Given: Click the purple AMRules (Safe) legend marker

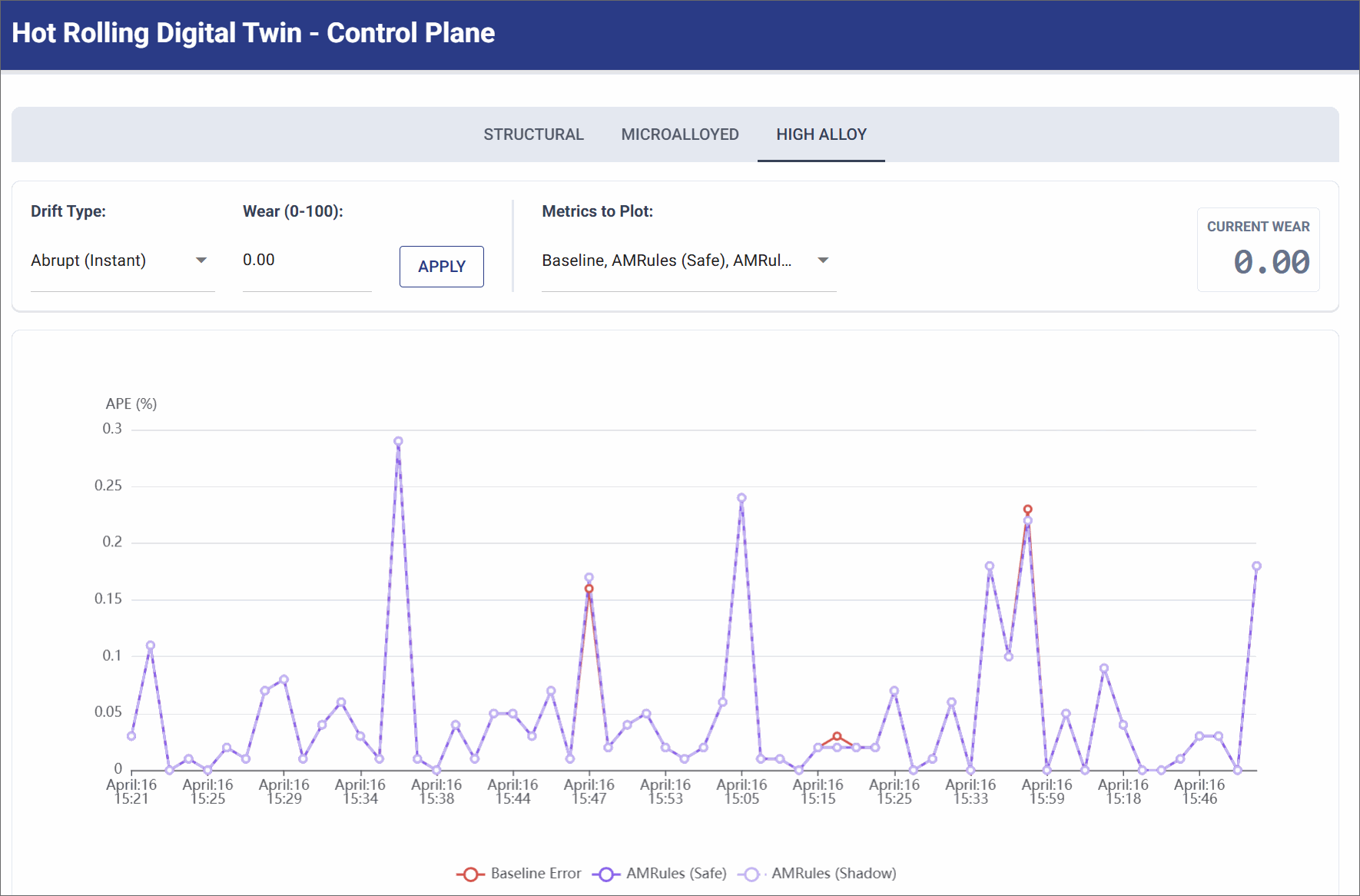Looking at the screenshot, I should click(605, 874).
